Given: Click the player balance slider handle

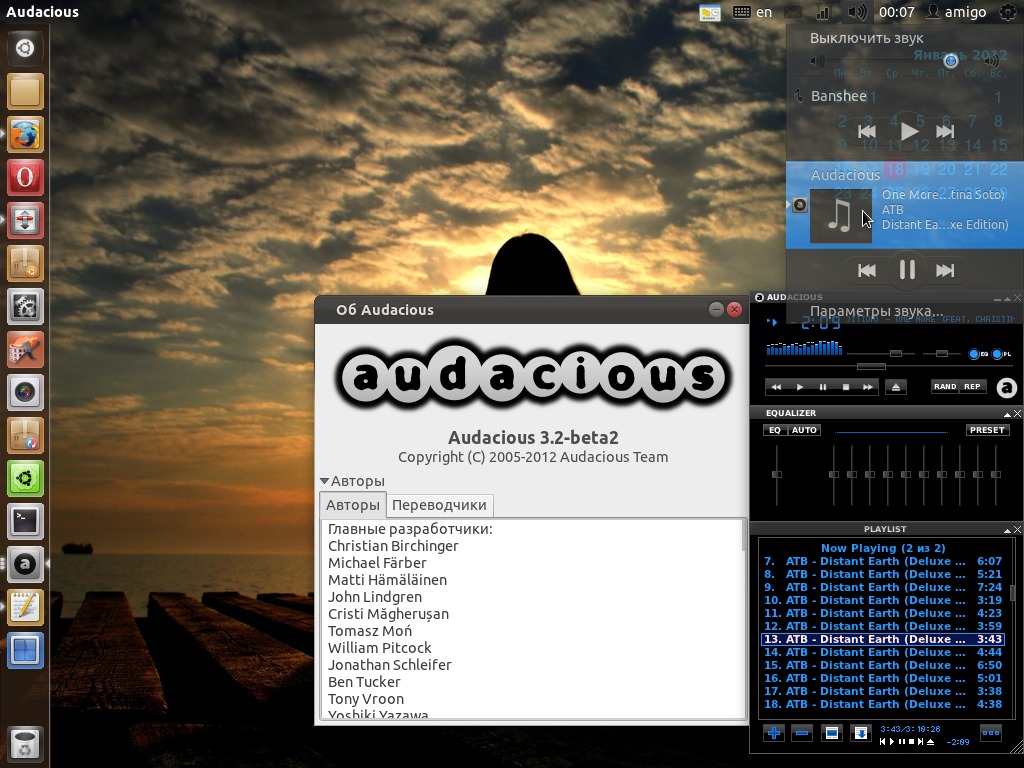Looking at the screenshot, I should (x=942, y=353).
